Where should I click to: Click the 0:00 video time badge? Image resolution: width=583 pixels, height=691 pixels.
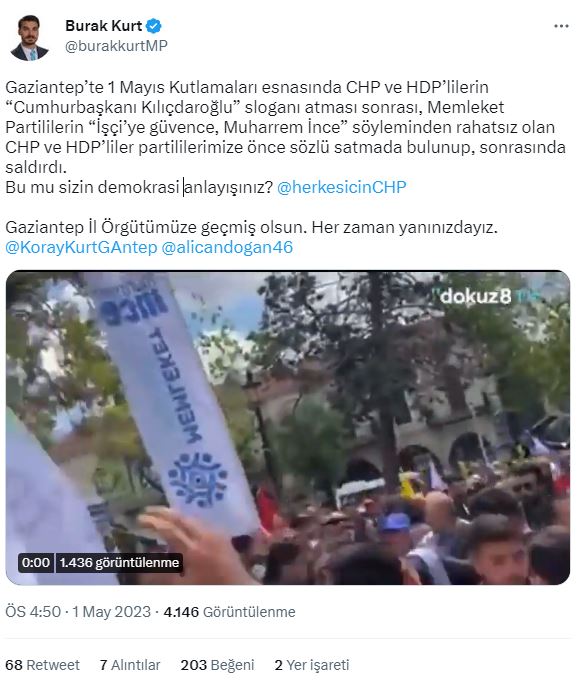36,563
